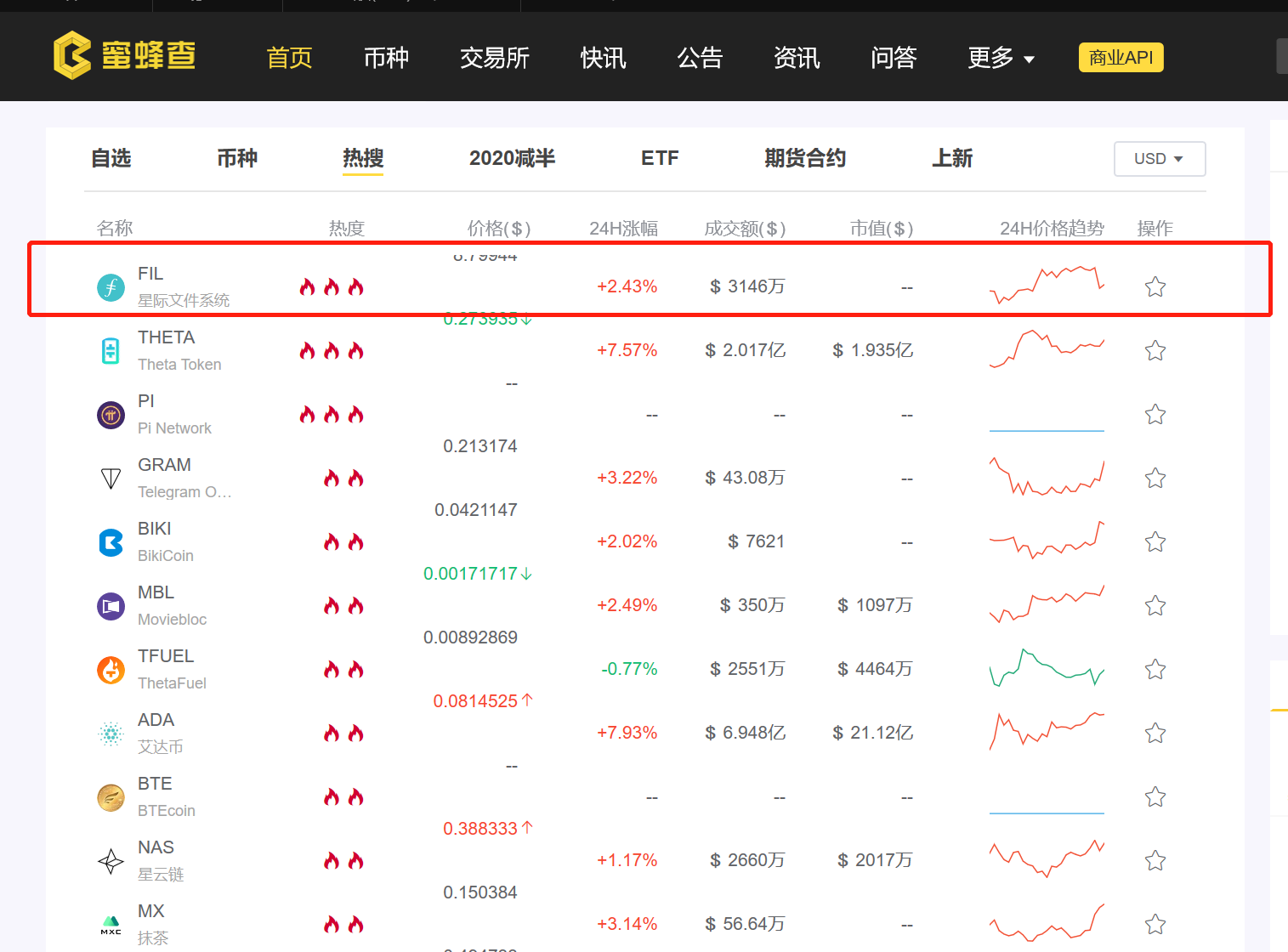The height and width of the screenshot is (952, 1288).
Task: Star the MX row
Action: pos(1155,924)
